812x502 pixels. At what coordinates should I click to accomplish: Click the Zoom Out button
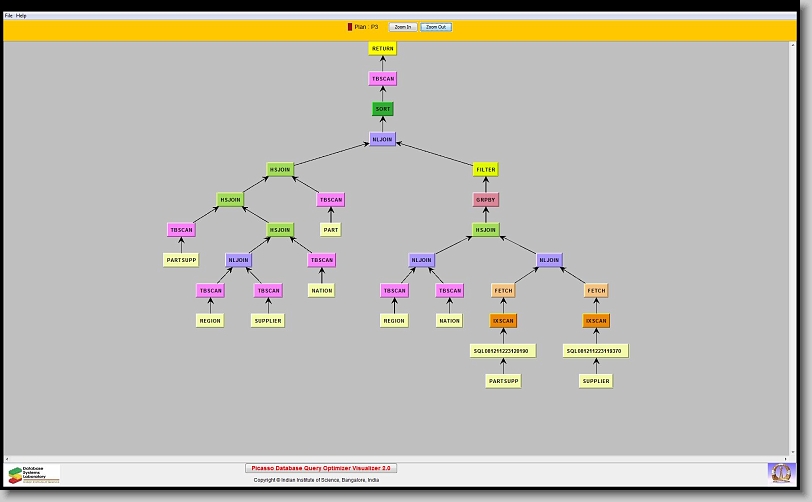[436, 27]
